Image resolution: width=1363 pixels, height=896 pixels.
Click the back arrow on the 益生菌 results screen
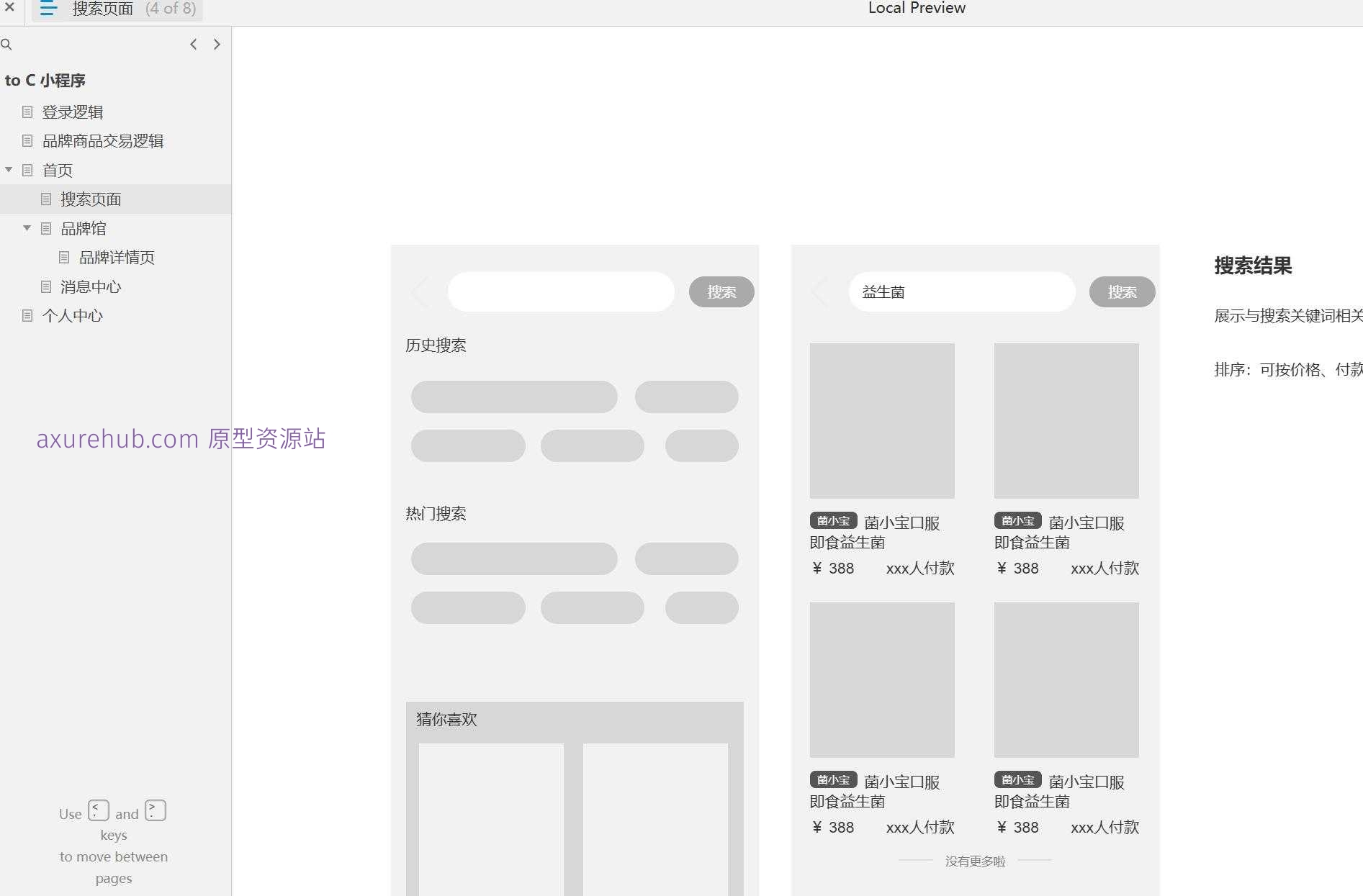click(x=820, y=291)
